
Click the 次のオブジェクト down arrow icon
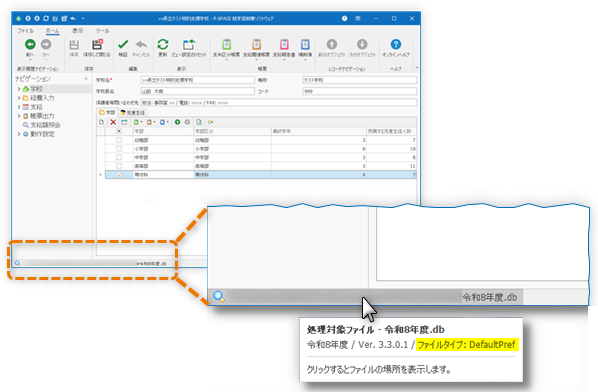tap(362, 44)
